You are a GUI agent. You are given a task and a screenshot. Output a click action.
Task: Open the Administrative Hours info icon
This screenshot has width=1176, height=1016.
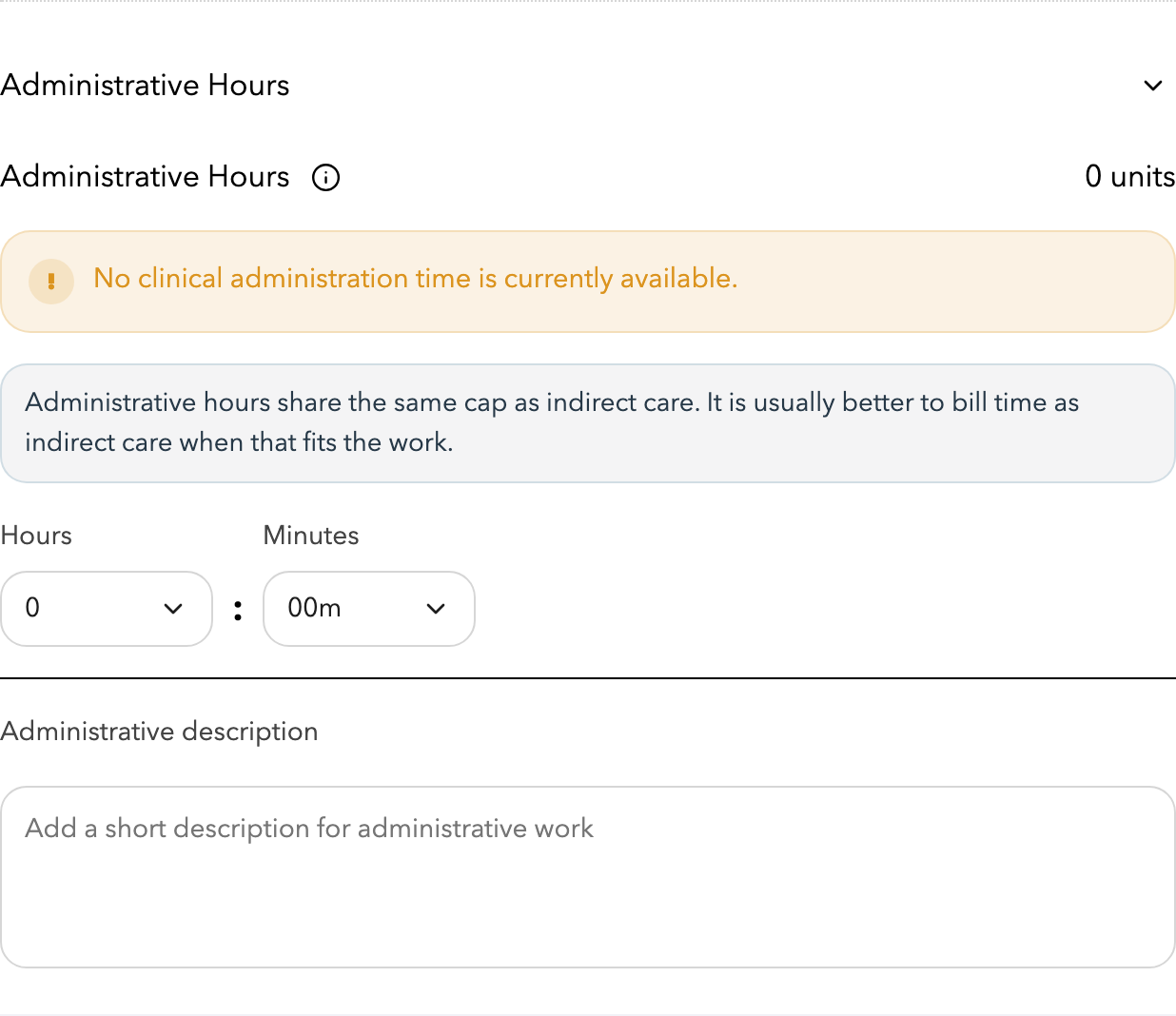tap(326, 178)
